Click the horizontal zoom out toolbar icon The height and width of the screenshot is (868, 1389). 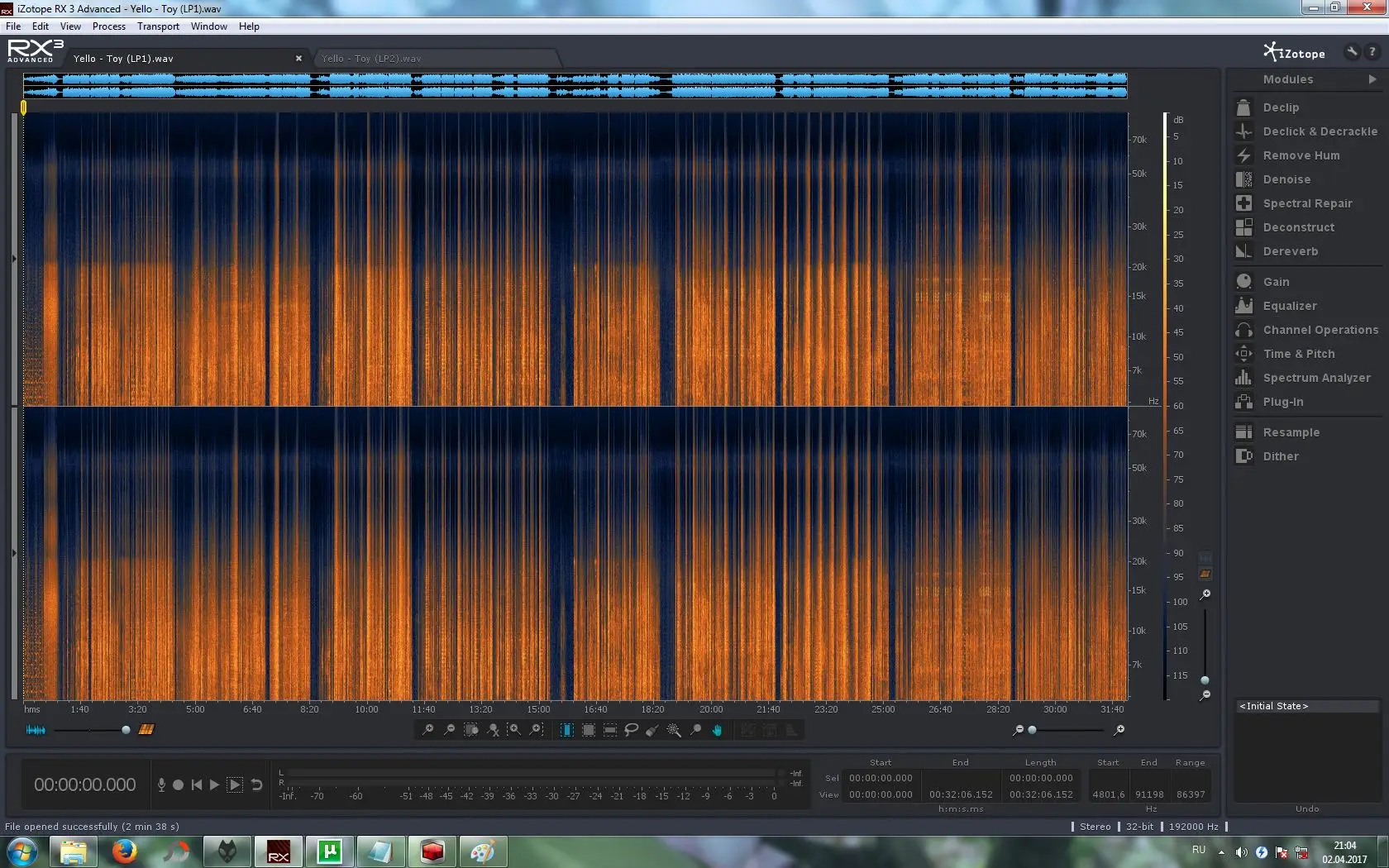tap(449, 730)
